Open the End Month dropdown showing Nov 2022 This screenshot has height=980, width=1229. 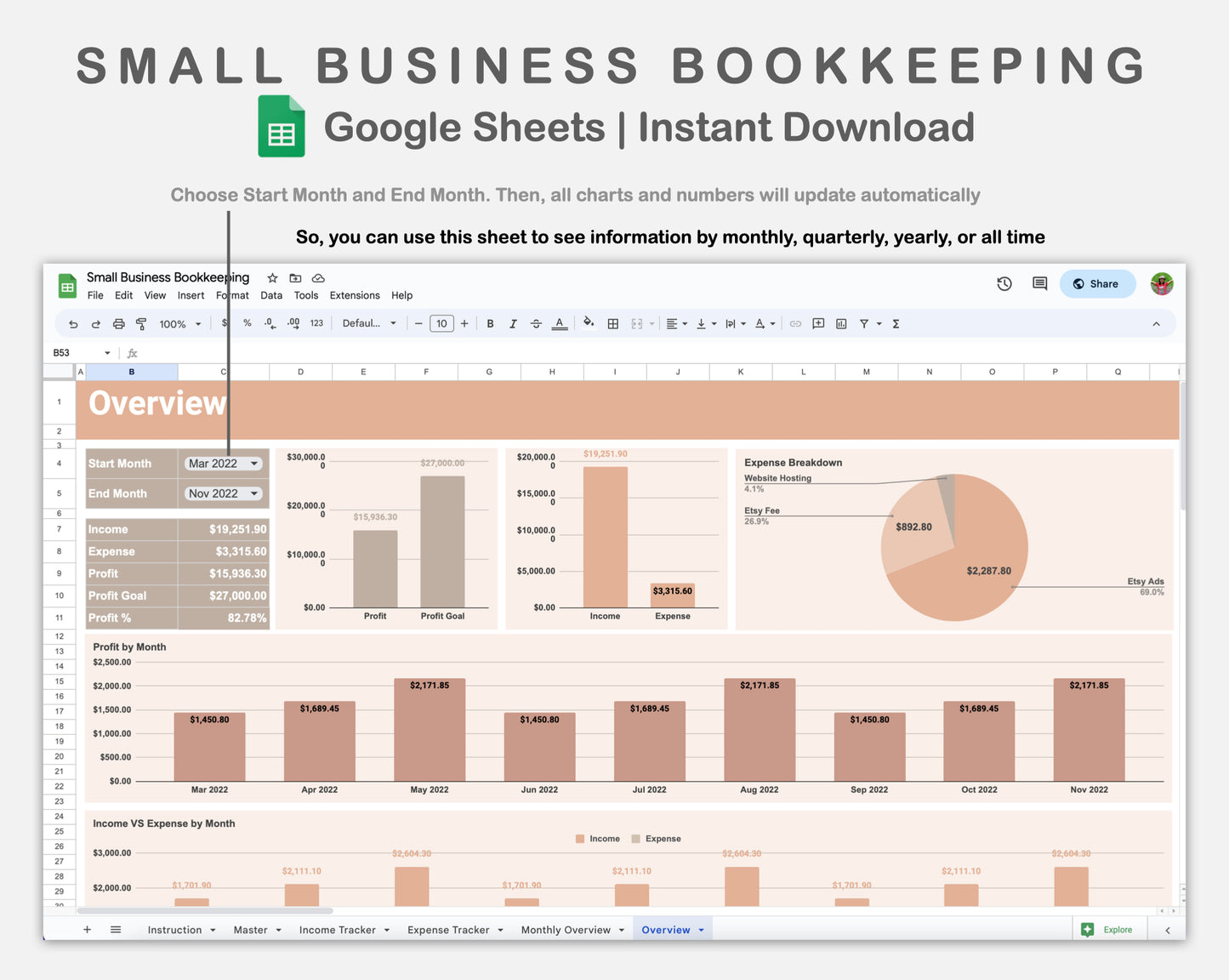223,493
